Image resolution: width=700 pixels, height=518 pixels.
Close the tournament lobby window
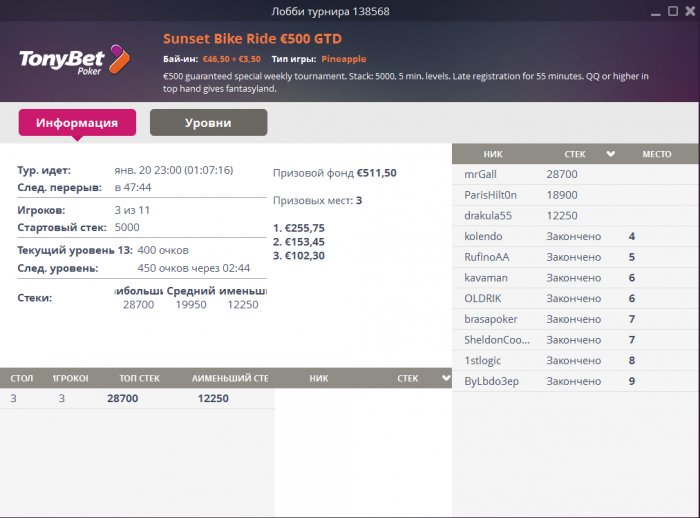coord(690,11)
